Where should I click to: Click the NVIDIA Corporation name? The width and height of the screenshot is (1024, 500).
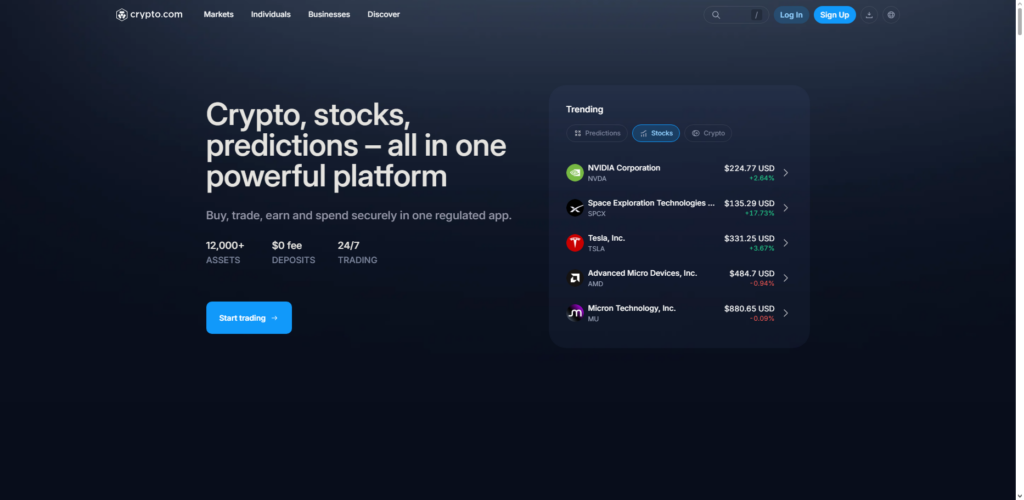click(x=624, y=168)
